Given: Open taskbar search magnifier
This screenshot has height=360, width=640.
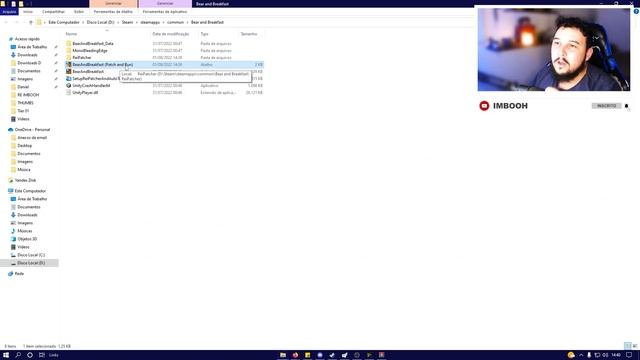Looking at the screenshot, I should (x=18, y=355).
